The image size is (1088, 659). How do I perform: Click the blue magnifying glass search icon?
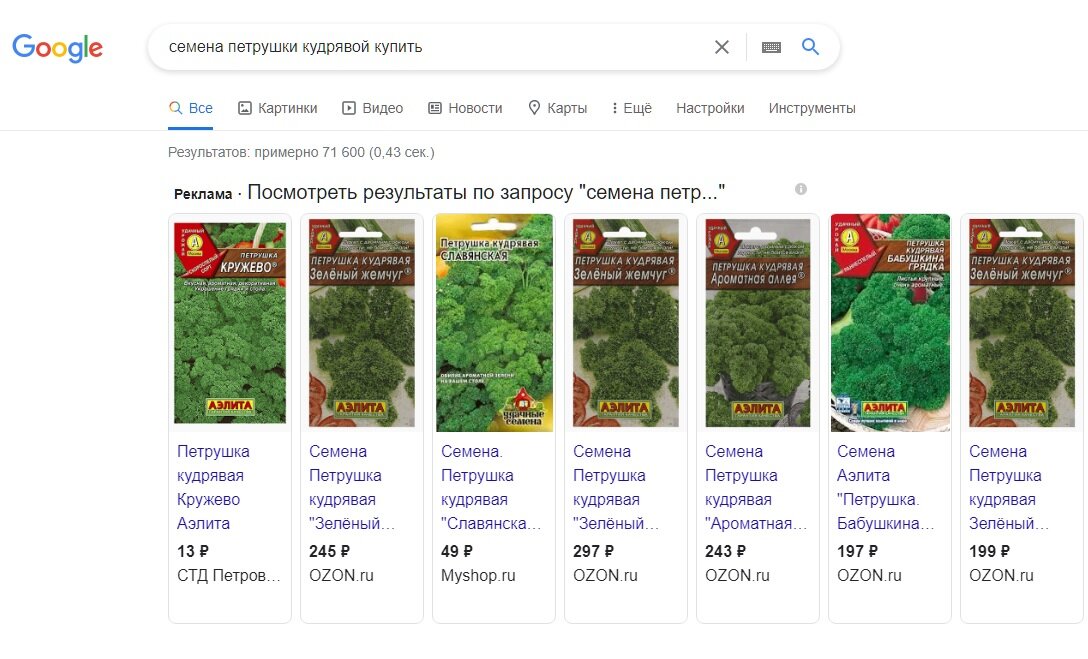click(811, 46)
